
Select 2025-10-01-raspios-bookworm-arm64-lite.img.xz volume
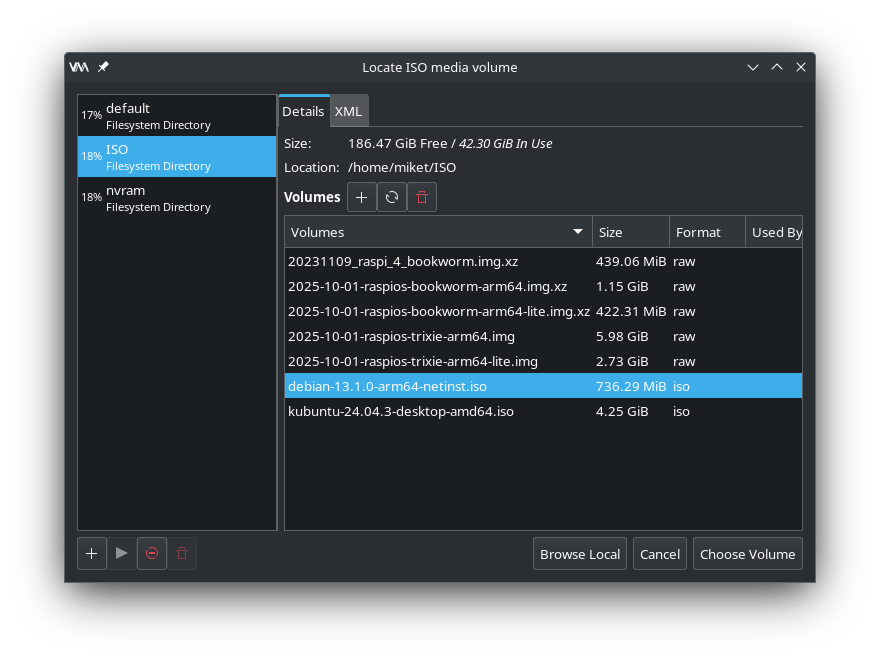[543, 312]
